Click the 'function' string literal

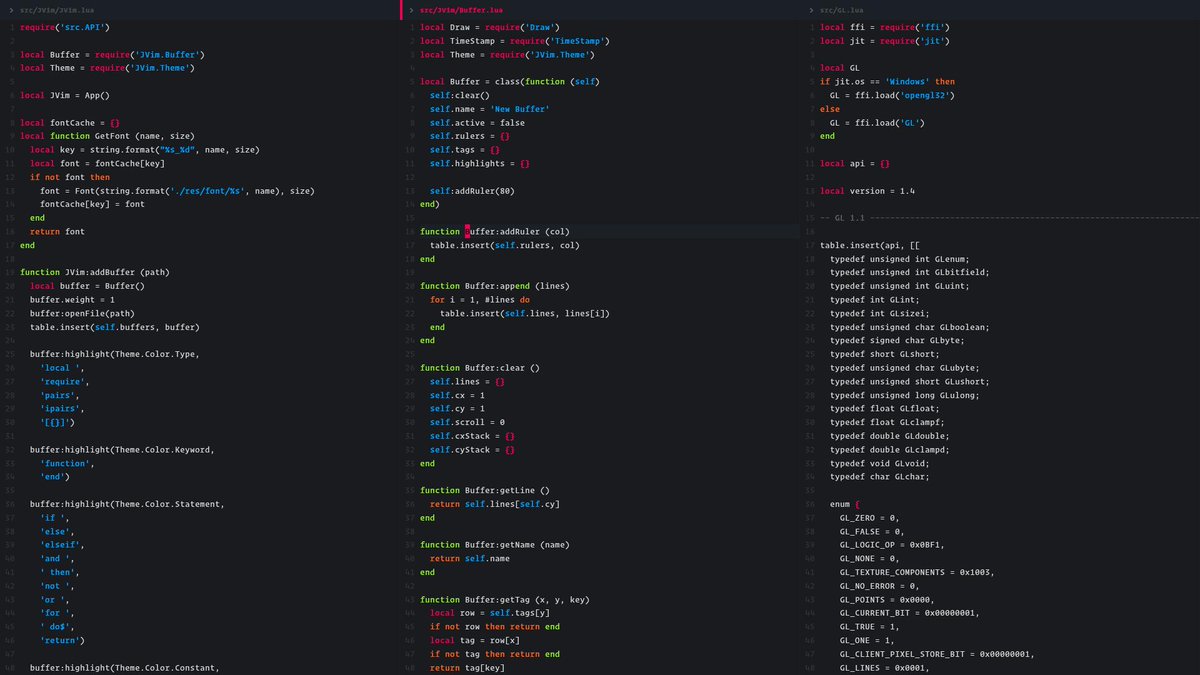pyautogui.click(x=67, y=463)
